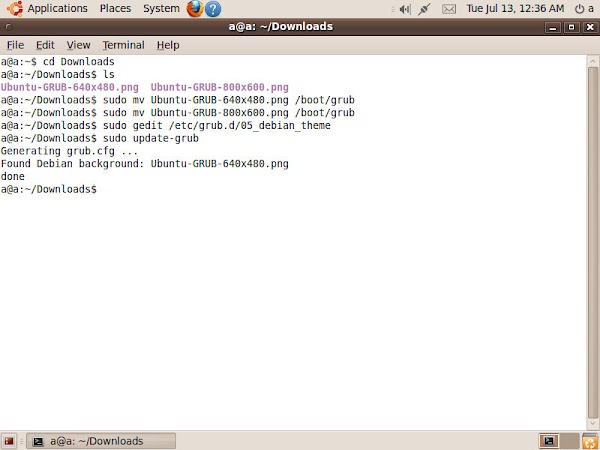The image size is (600, 450).
Task: Click the Ubuntu-GRUB-800x600.png listing in ls output
Action: 219,87
